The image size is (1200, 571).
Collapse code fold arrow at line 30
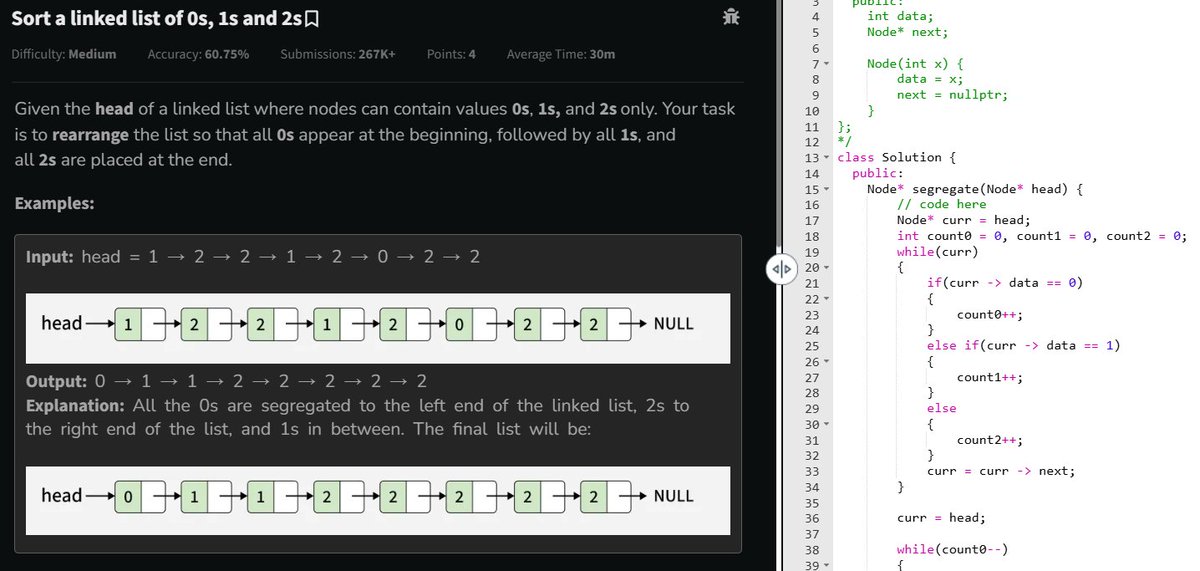(826, 424)
